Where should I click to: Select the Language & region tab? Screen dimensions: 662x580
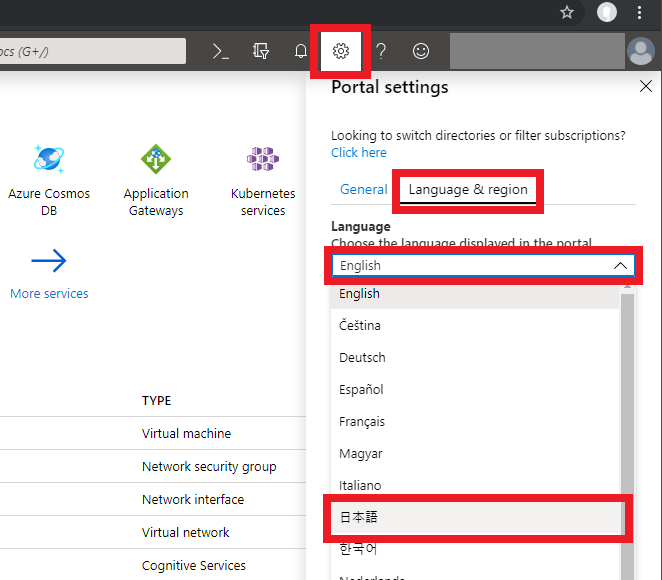tap(468, 190)
